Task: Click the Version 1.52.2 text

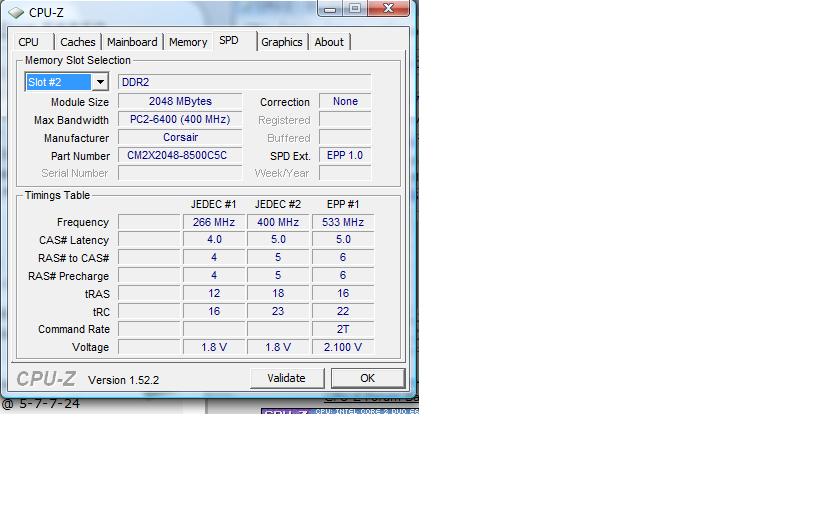Action: pyautogui.click(x=124, y=380)
